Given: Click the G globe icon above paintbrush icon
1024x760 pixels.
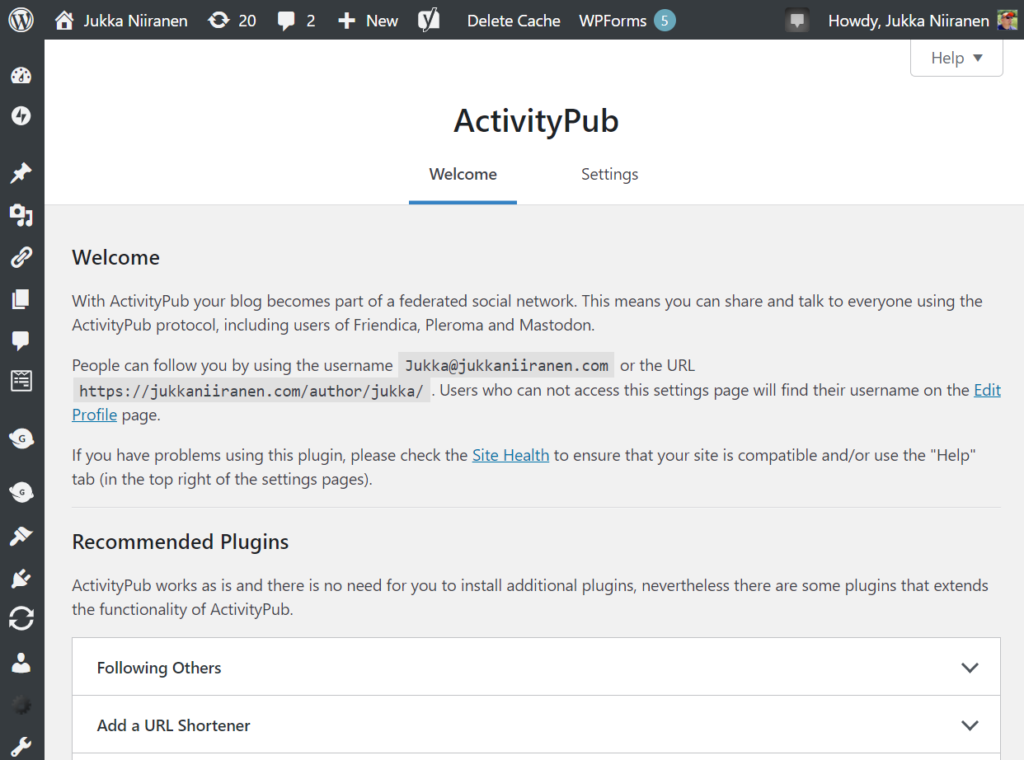Looking at the screenshot, I should 21,492.
